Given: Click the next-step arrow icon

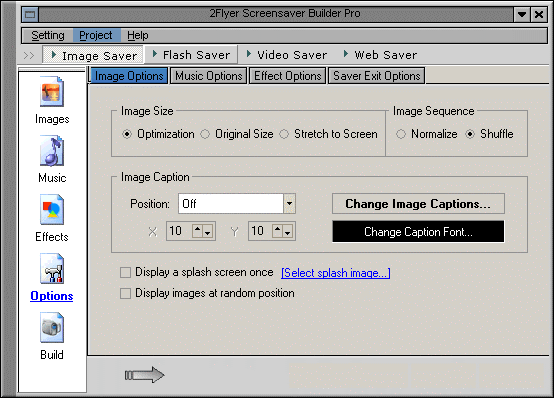Looking at the screenshot, I should (145, 375).
